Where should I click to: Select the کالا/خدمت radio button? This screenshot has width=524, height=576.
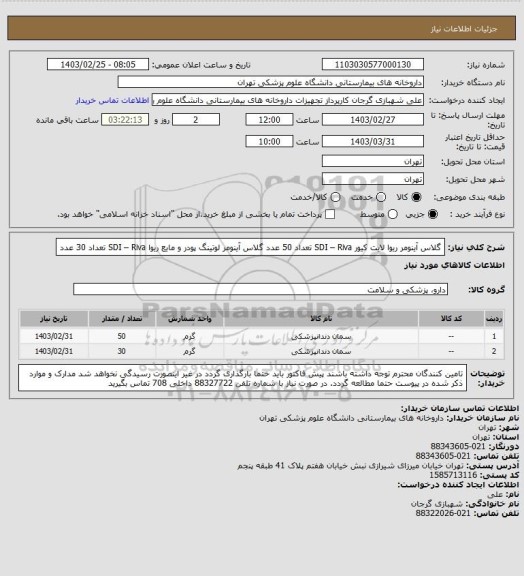(x=335, y=197)
